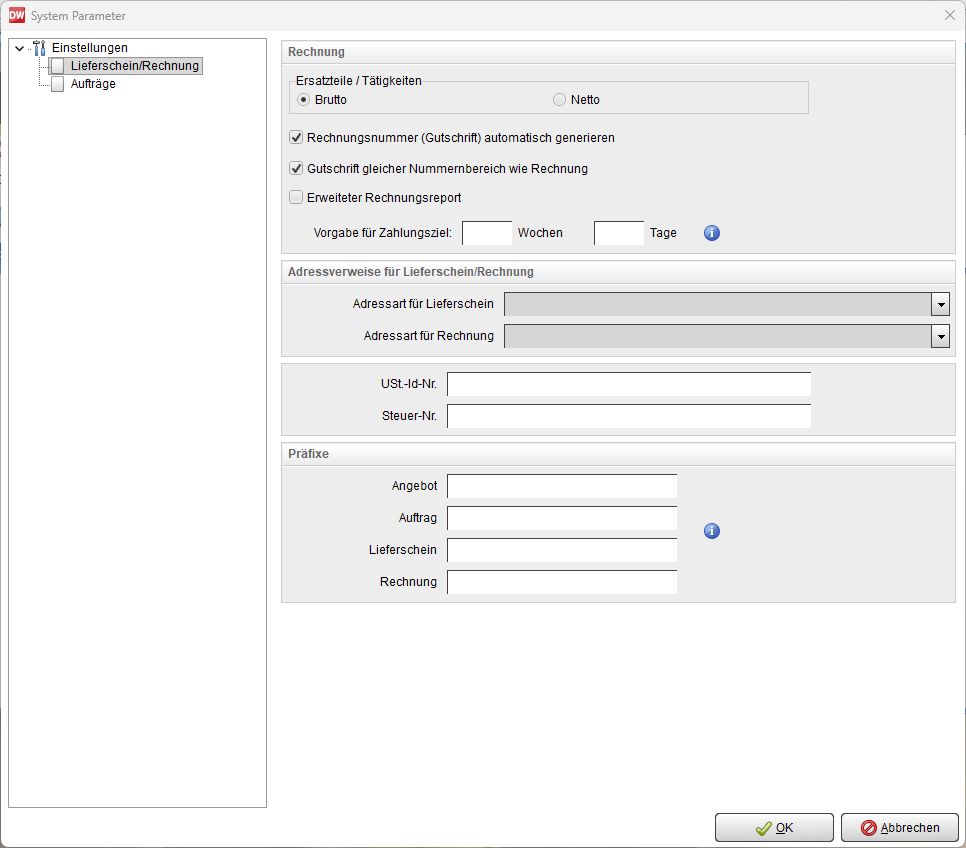Image resolution: width=966 pixels, height=848 pixels.
Task: Open the Adressart für Rechnung dropdown
Action: (x=940, y=336)
